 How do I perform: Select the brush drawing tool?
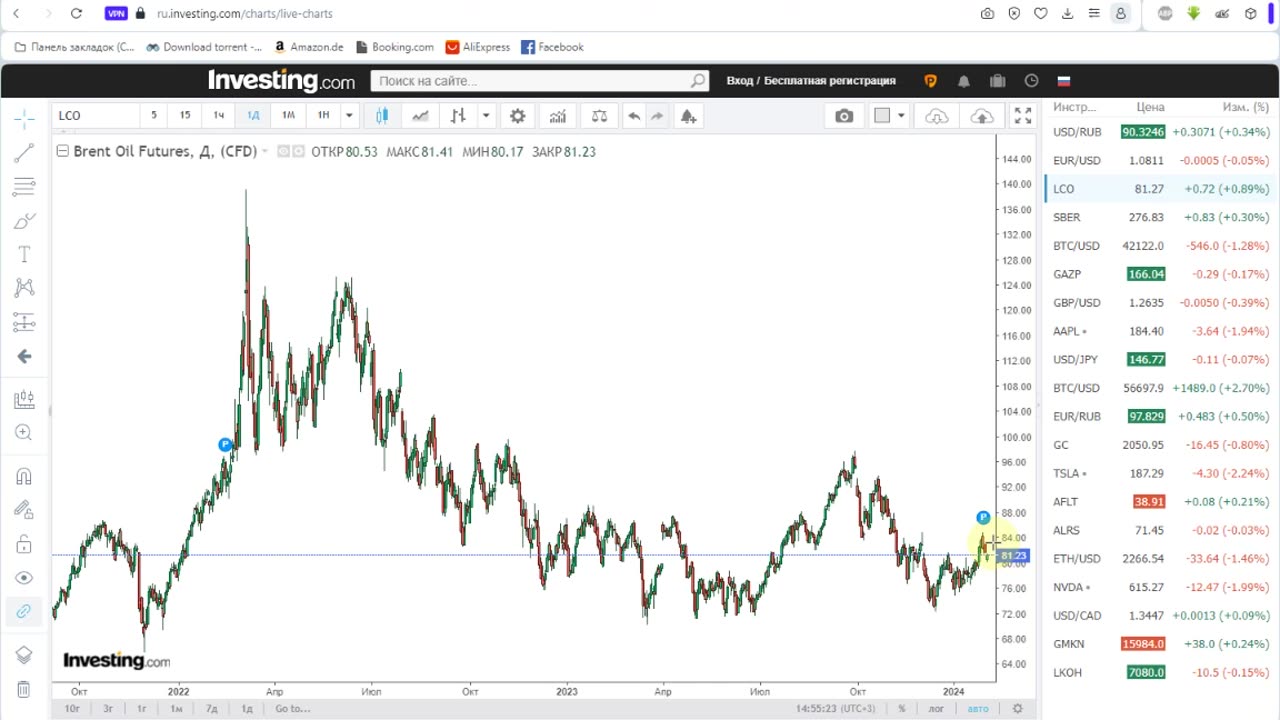25,221
